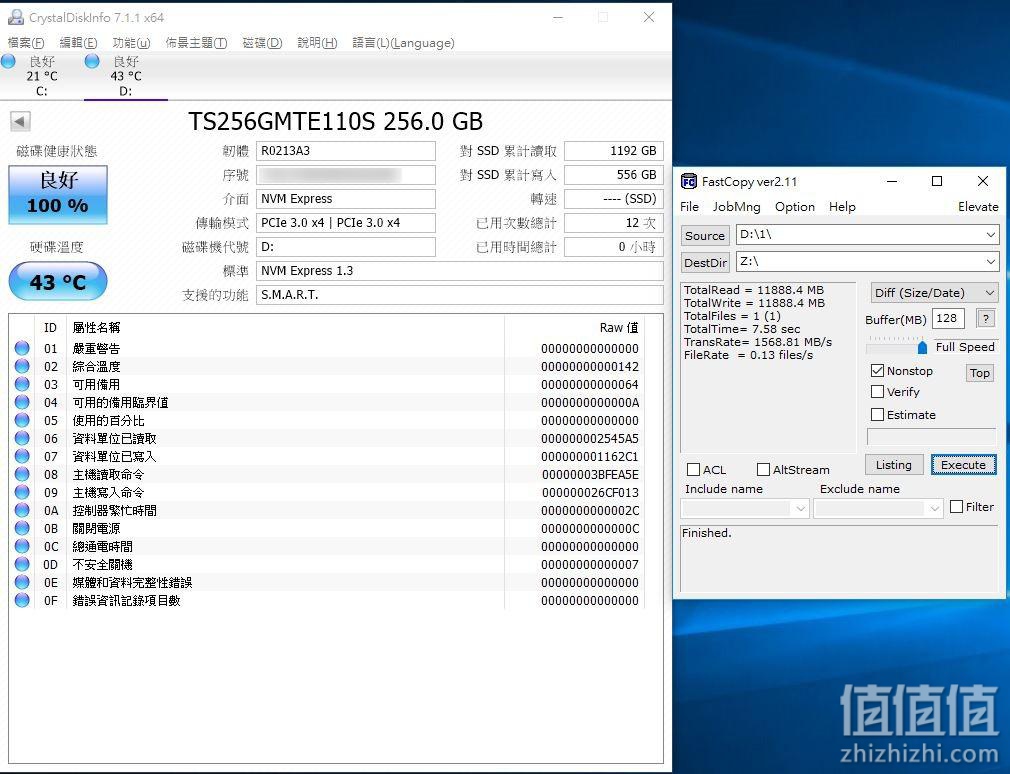1010x774 pixels.
Task: Click the DestDir button
Action: click(705, 263)
